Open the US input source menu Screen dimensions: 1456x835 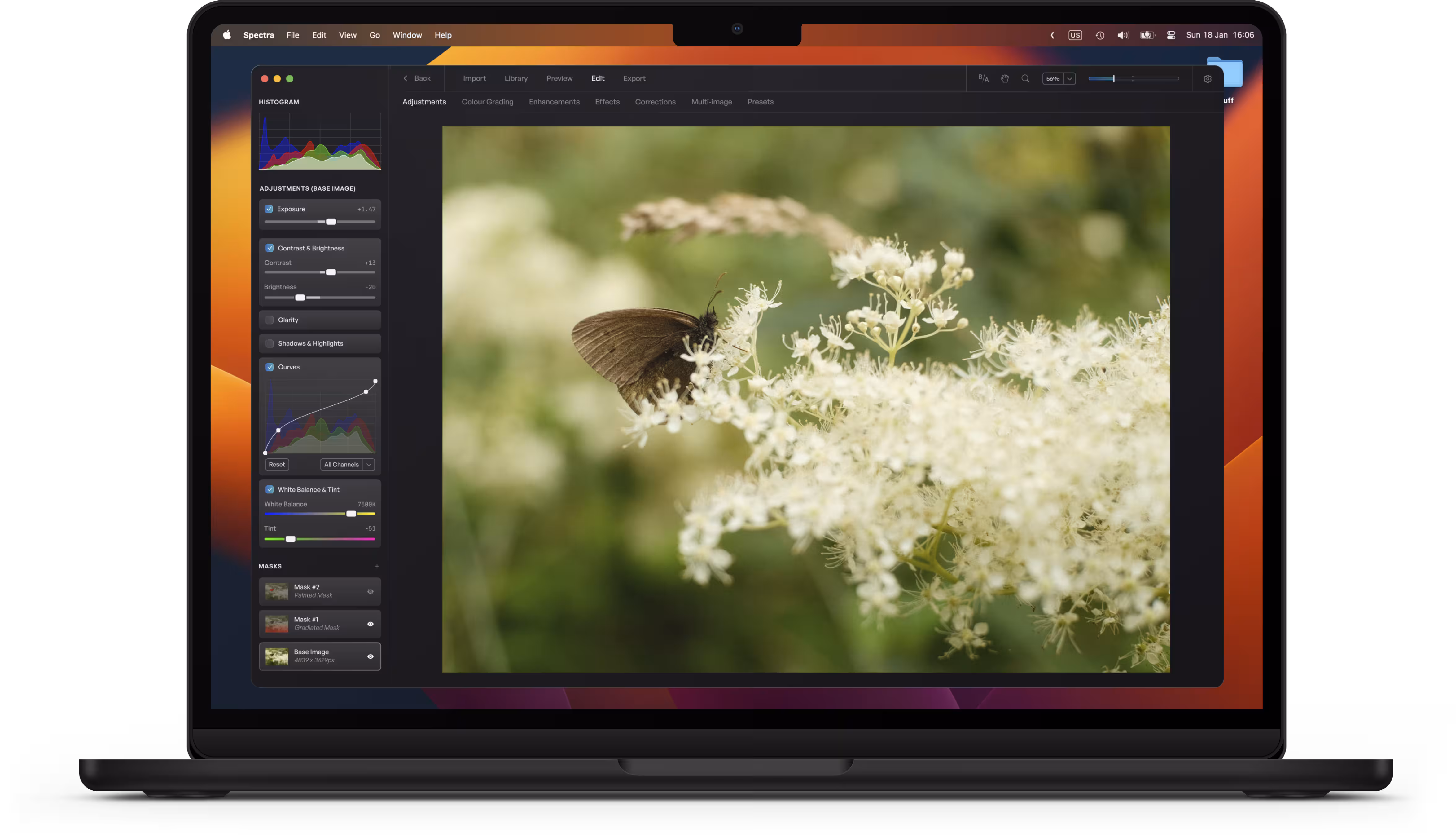coord(1076,35)
